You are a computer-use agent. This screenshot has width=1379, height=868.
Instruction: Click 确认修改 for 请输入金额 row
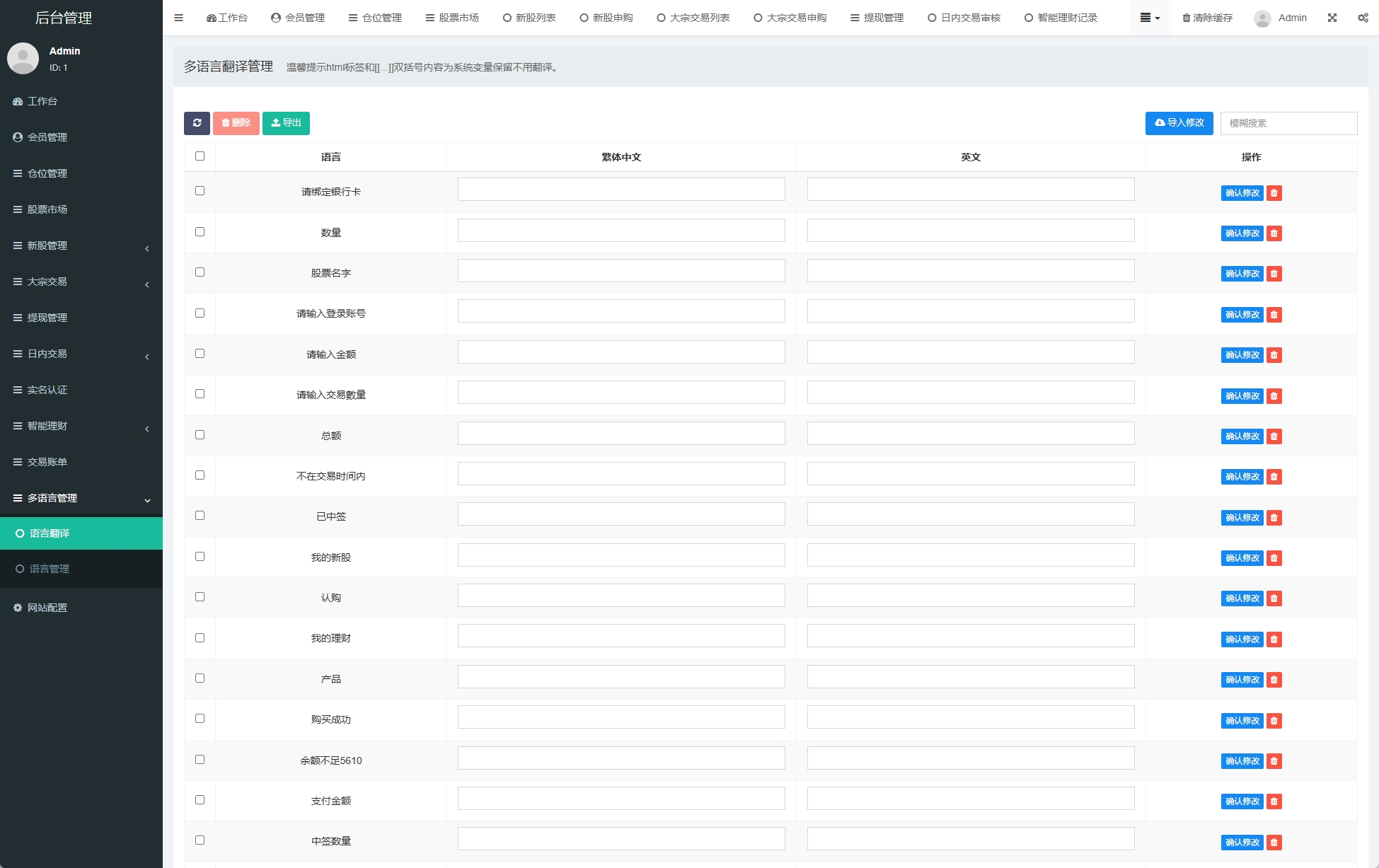click(1242, 355)
